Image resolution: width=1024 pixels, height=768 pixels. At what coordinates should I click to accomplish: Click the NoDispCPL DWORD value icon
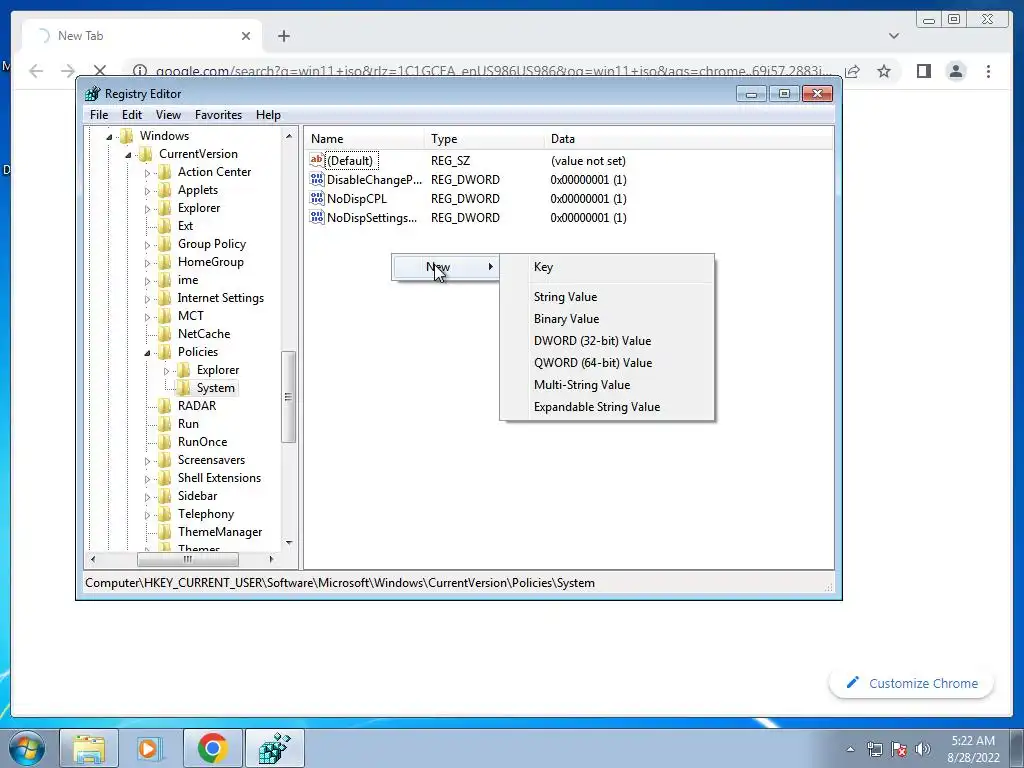tap(317, 198)
